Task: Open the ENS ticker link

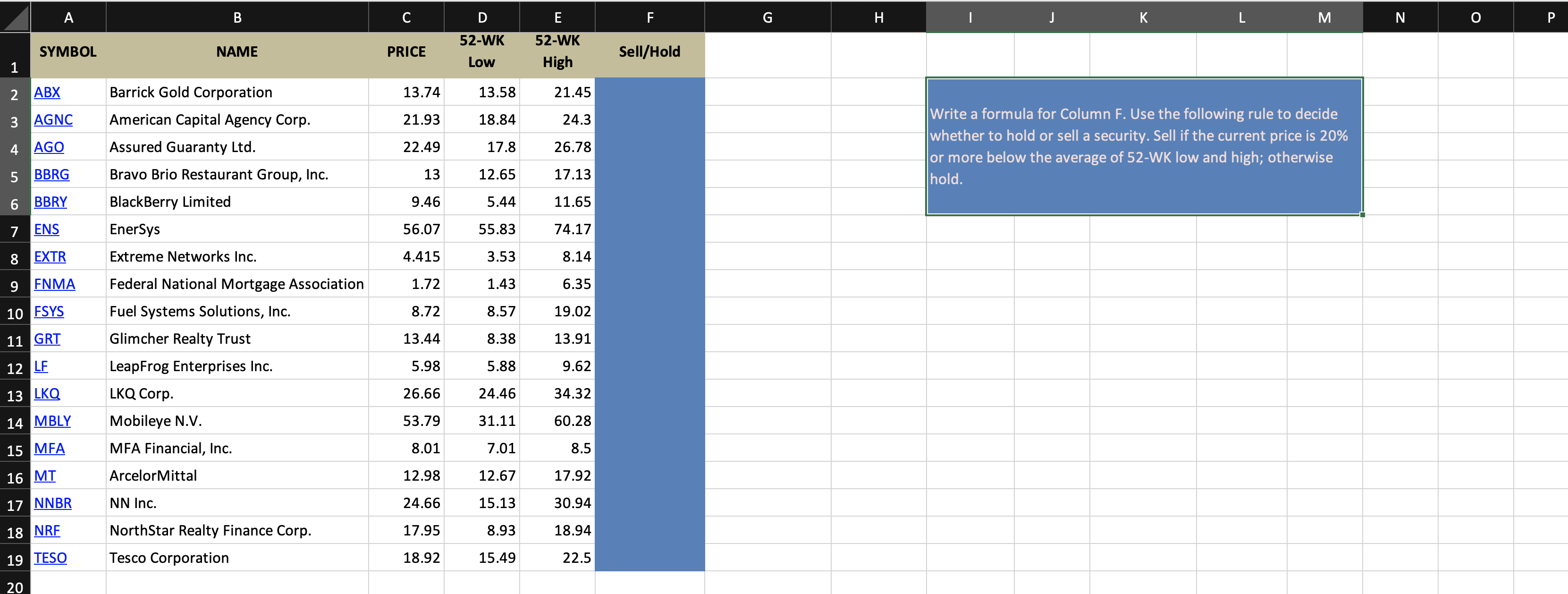Action: pos(46,229)
